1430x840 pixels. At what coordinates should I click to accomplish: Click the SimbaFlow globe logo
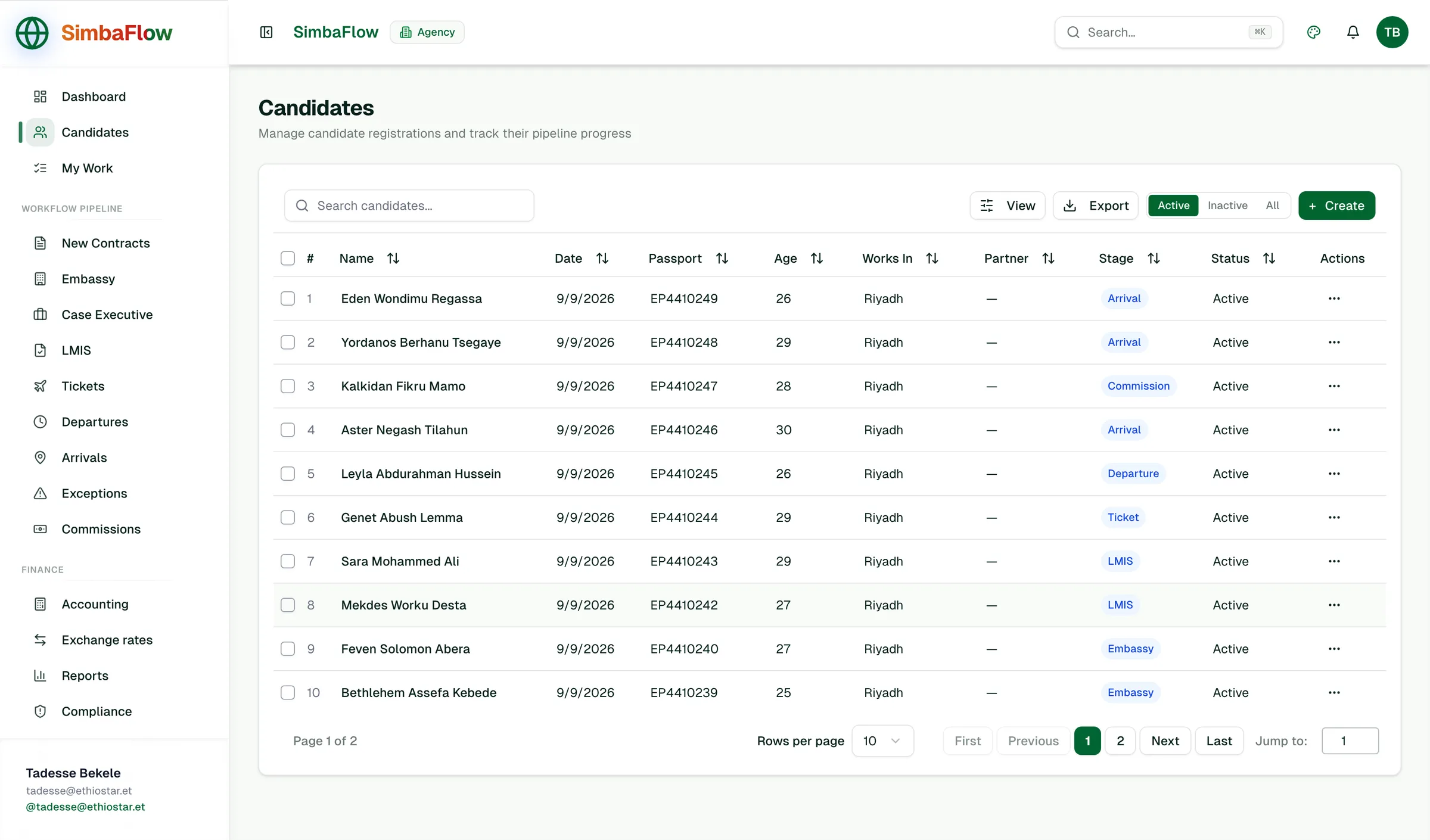click(32, 33)
